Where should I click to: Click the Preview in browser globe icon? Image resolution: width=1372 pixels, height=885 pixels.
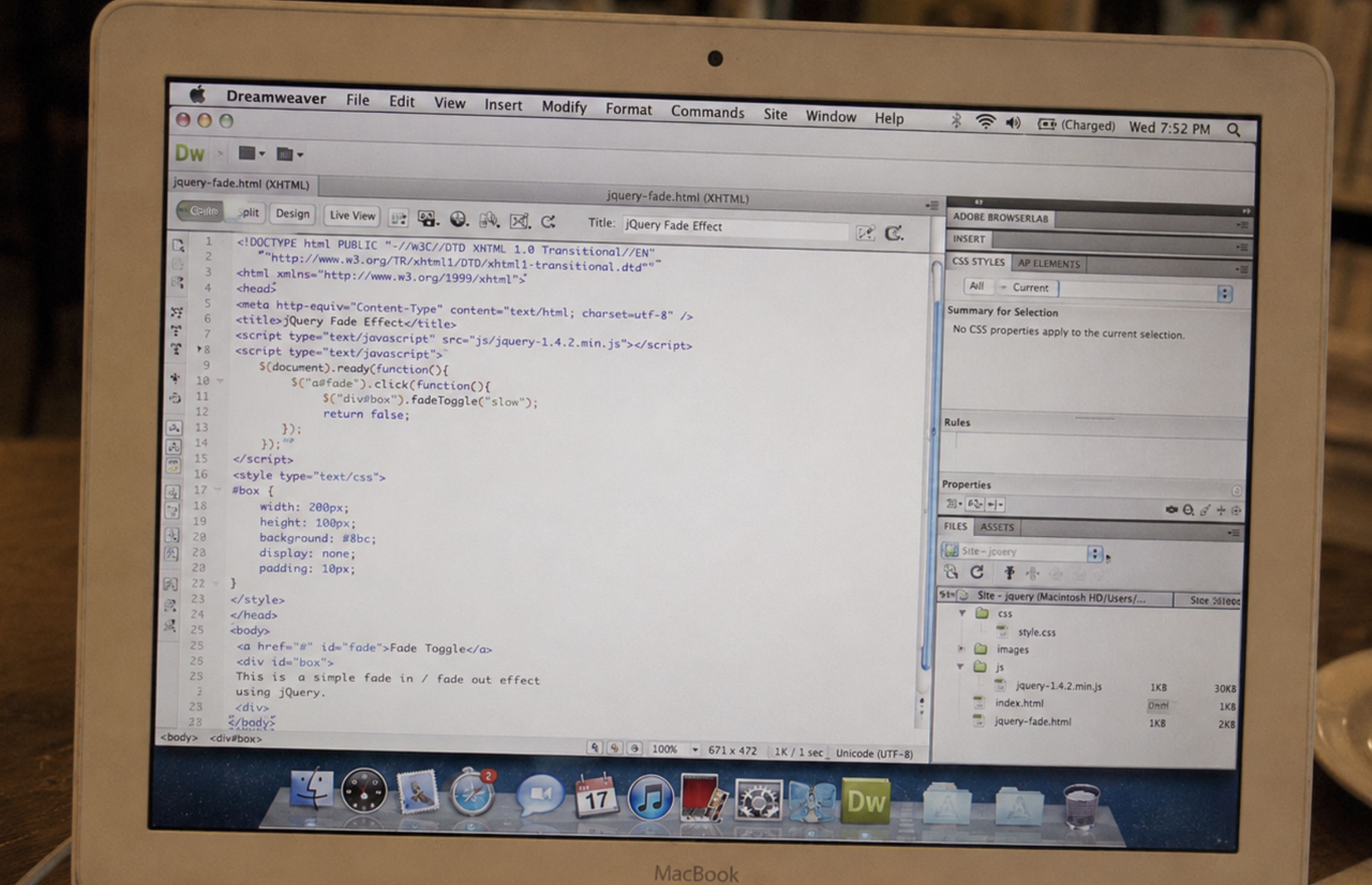tap(459, 219)
